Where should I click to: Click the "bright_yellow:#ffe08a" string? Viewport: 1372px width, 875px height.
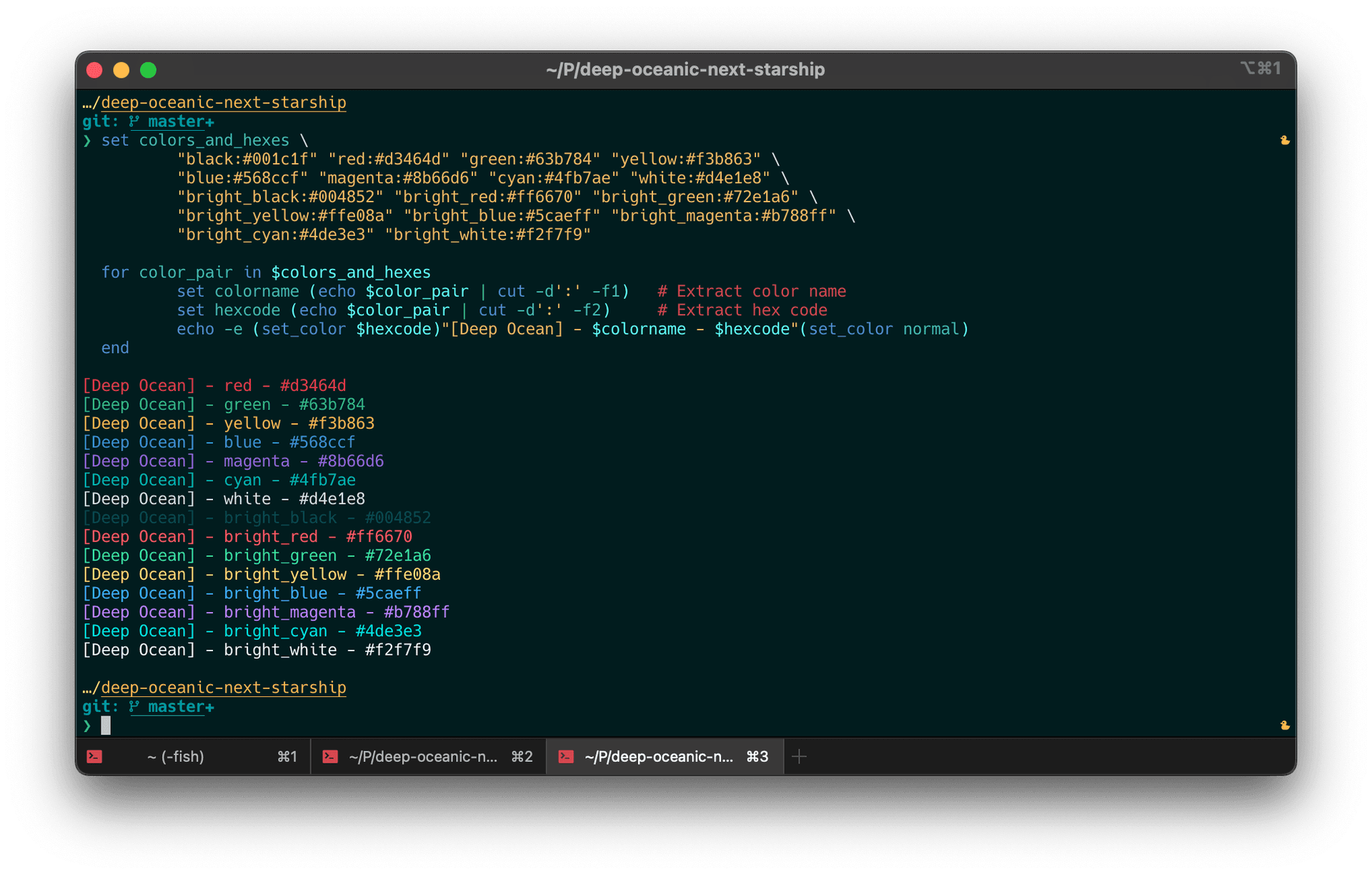[285, 216]
